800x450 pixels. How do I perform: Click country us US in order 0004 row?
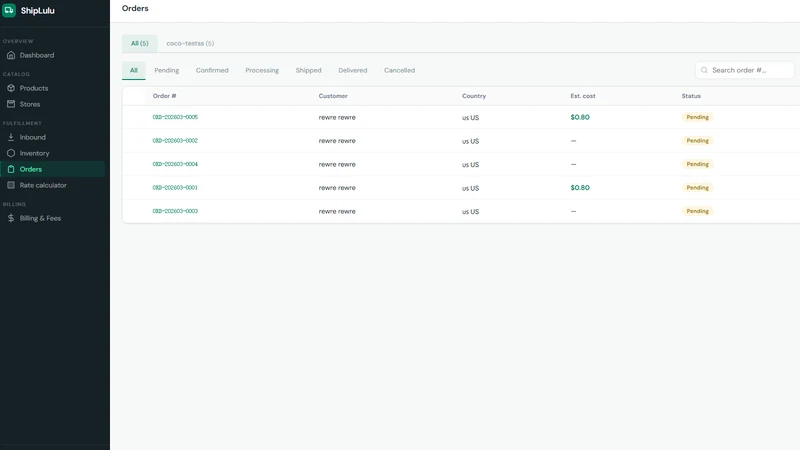(x=470, y=165)
